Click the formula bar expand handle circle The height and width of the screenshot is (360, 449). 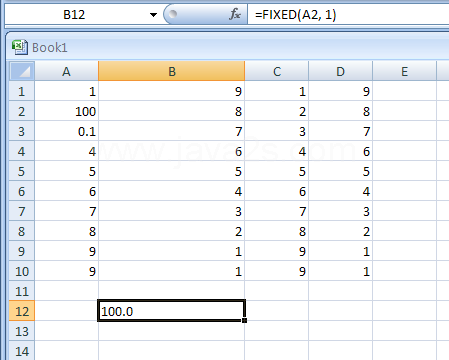173,14
